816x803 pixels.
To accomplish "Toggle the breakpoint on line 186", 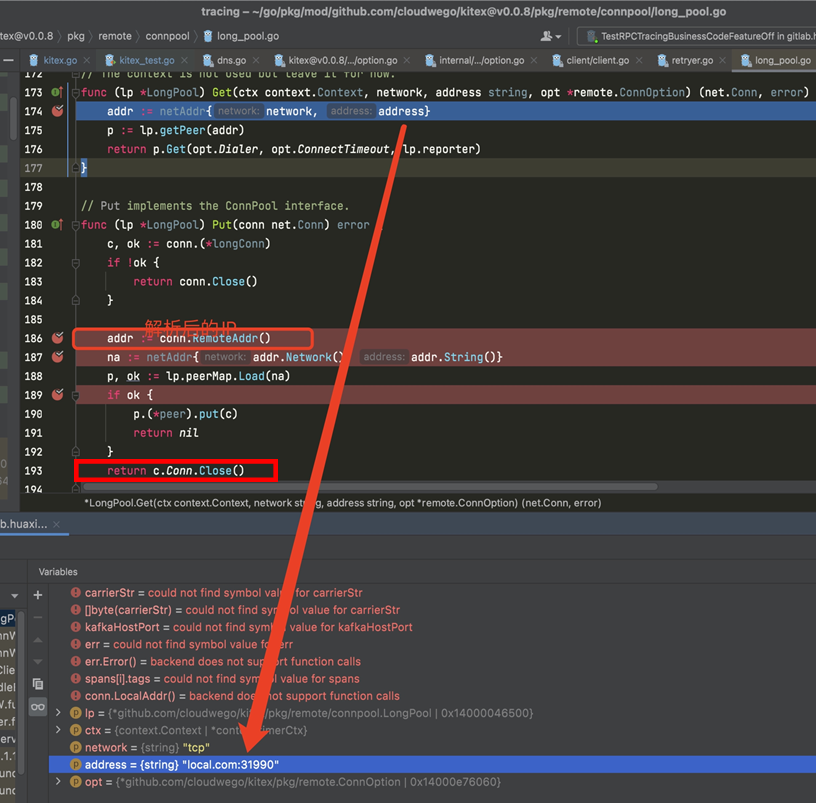I will (x=57, y=338).
